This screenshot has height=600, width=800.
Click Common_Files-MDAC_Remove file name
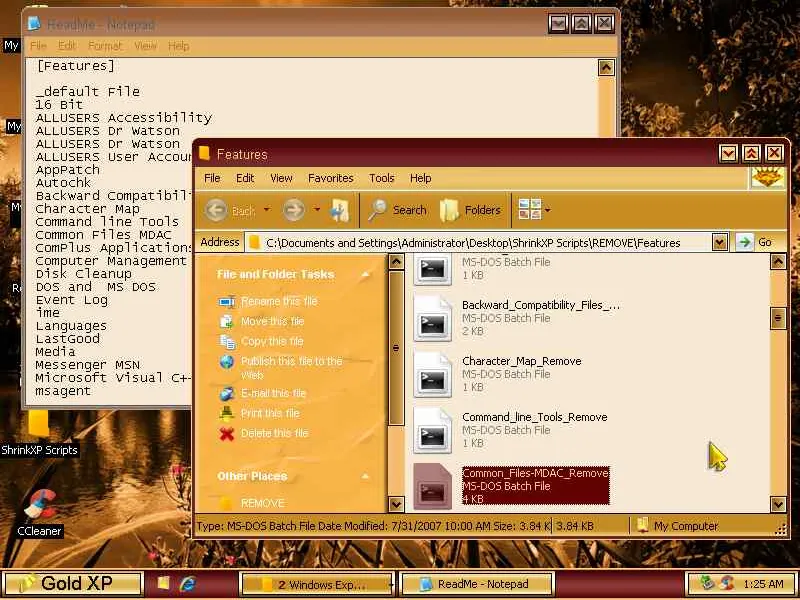coord(535,473)
